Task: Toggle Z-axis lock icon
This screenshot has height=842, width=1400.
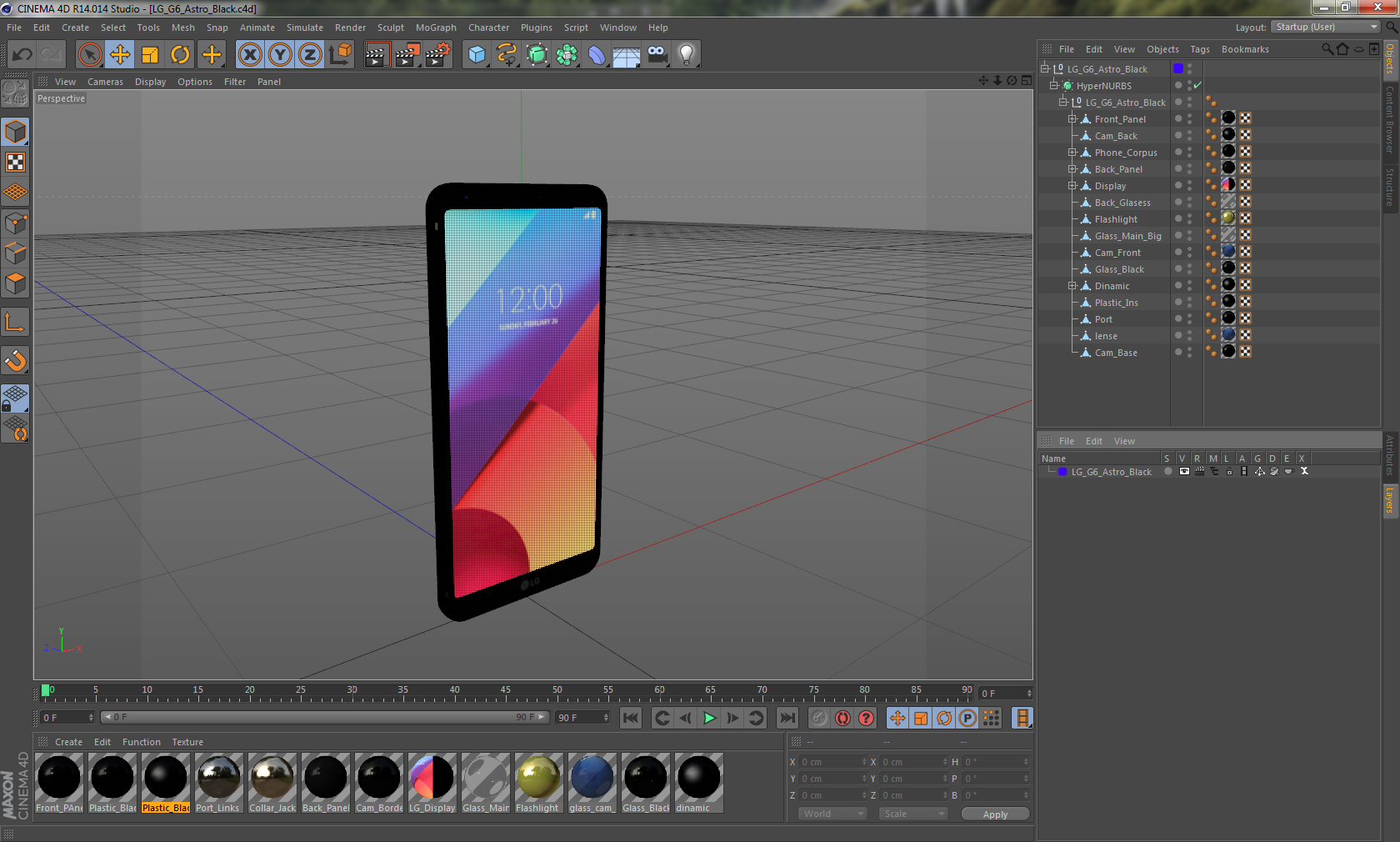Action: coord(310,55)
